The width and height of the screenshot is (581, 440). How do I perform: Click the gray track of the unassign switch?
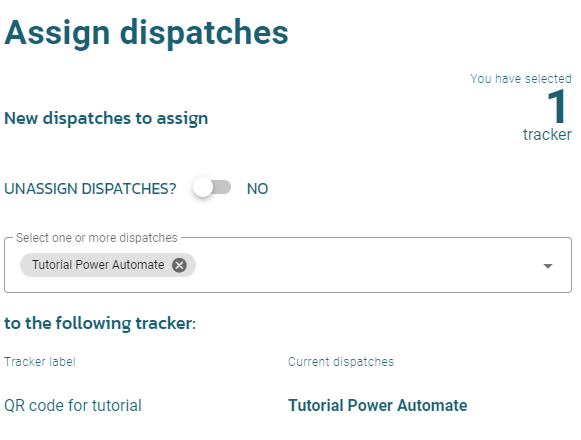tap(222, 187)
